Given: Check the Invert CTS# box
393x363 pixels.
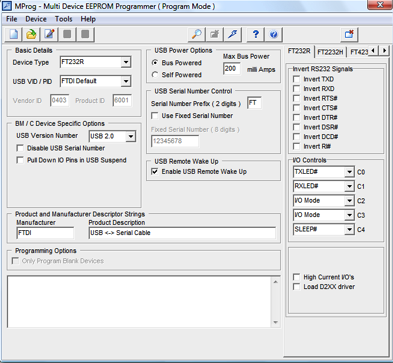Looking at the screenshot, I should point(296,108).
